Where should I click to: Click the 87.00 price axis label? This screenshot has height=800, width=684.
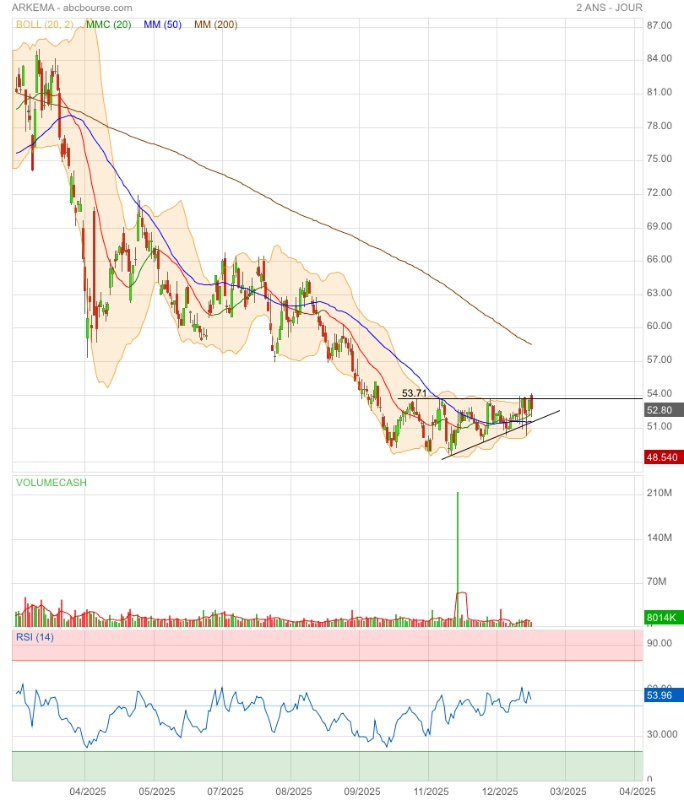click(x=659, y=26)
